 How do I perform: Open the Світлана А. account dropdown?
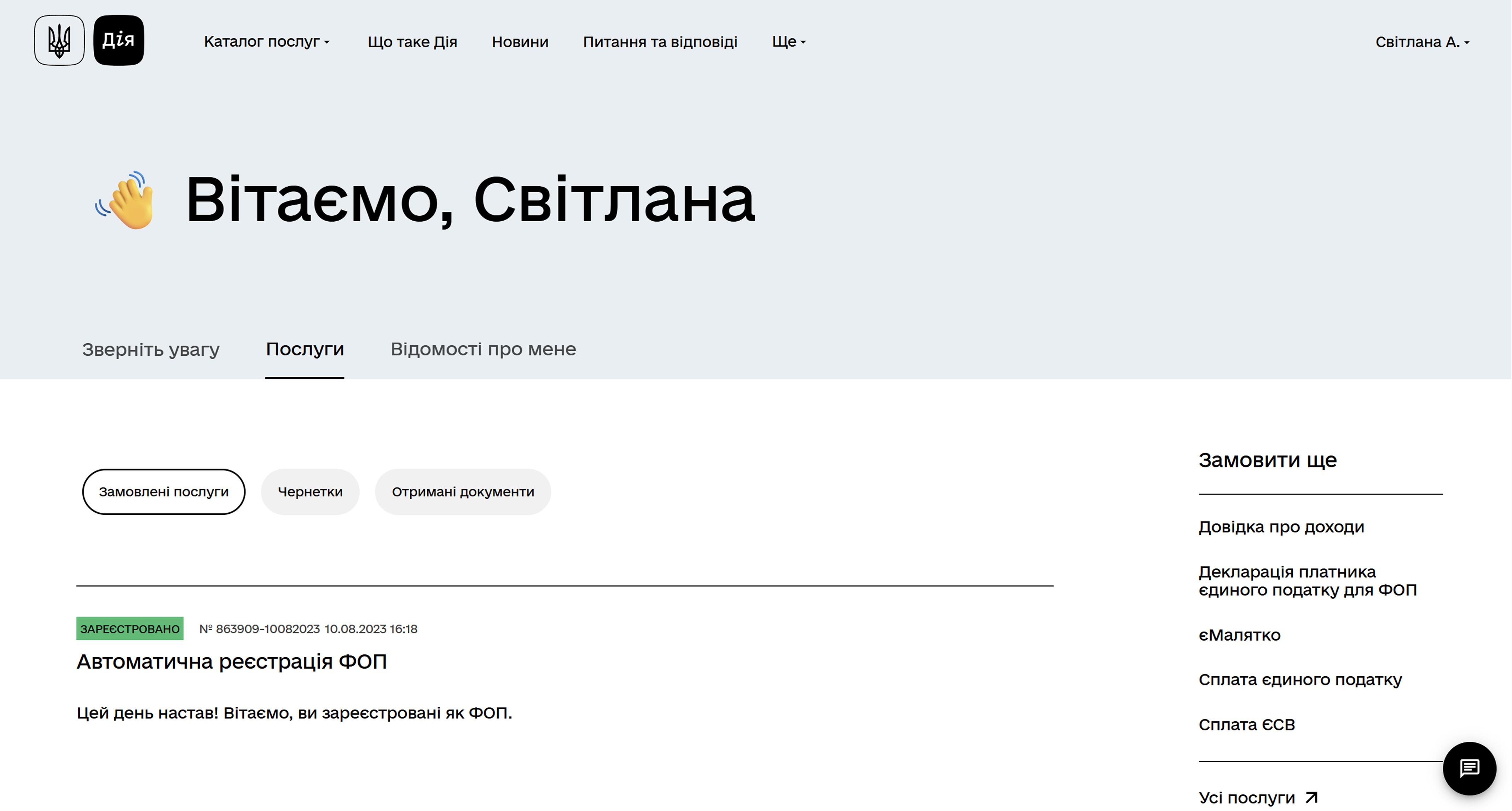1421,42
